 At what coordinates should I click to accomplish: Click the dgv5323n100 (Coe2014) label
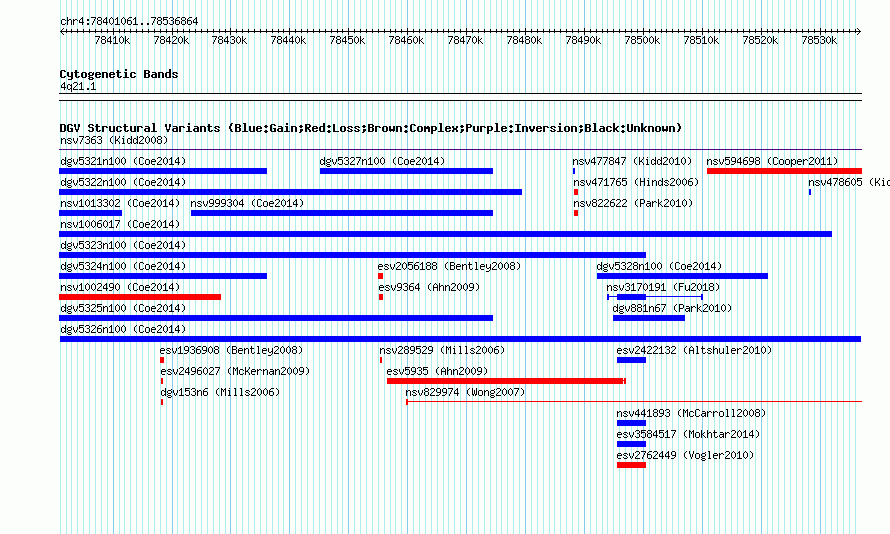point(123,245)
